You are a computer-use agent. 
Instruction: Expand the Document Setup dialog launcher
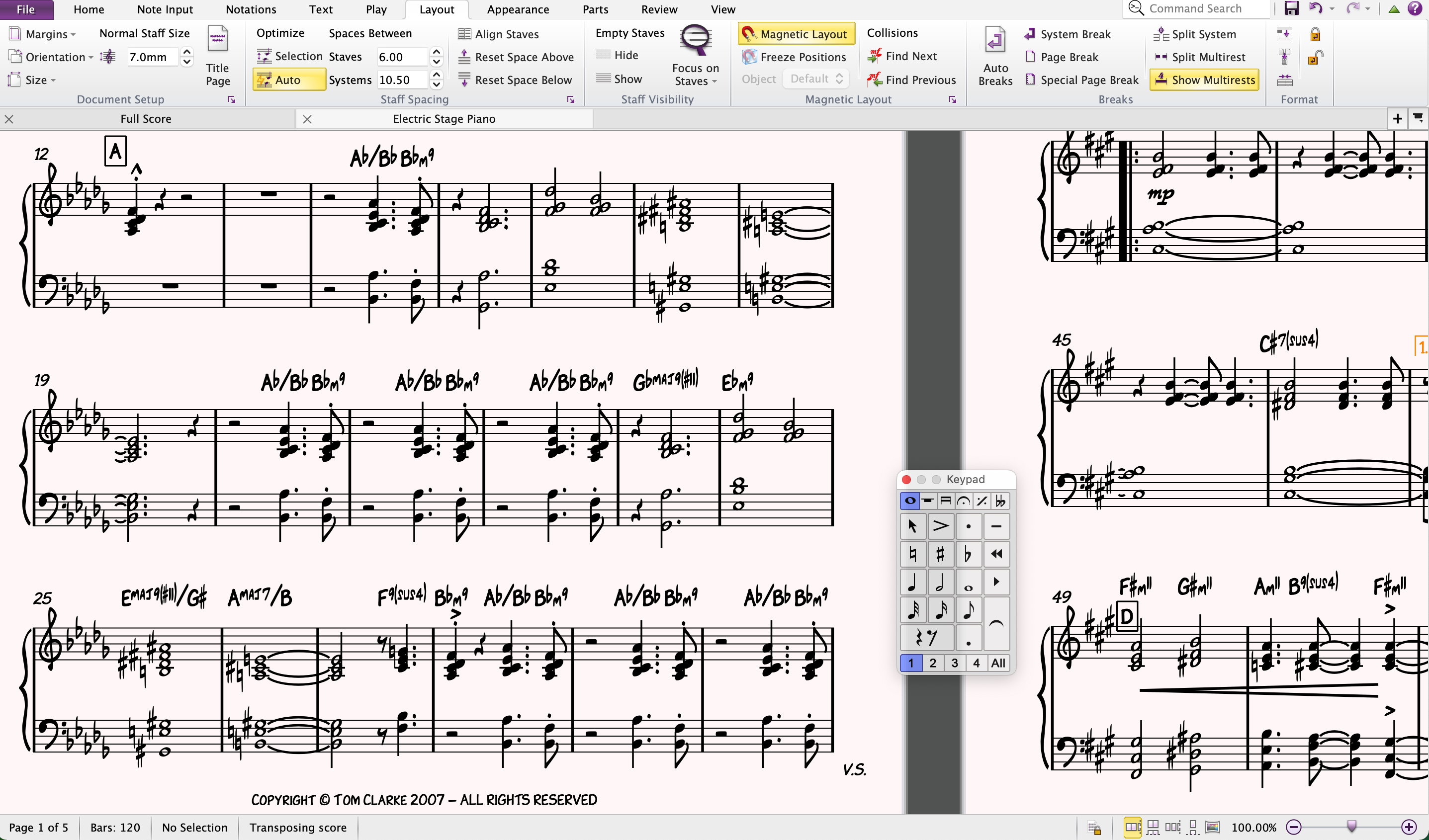click(x=232, y=100)
